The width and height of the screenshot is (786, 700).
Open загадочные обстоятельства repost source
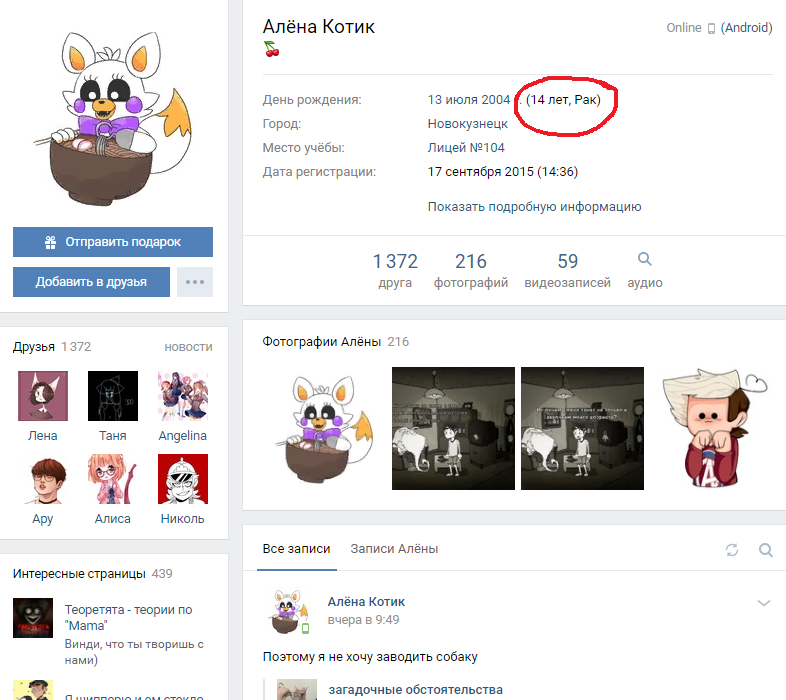click(x=416, y=690)
